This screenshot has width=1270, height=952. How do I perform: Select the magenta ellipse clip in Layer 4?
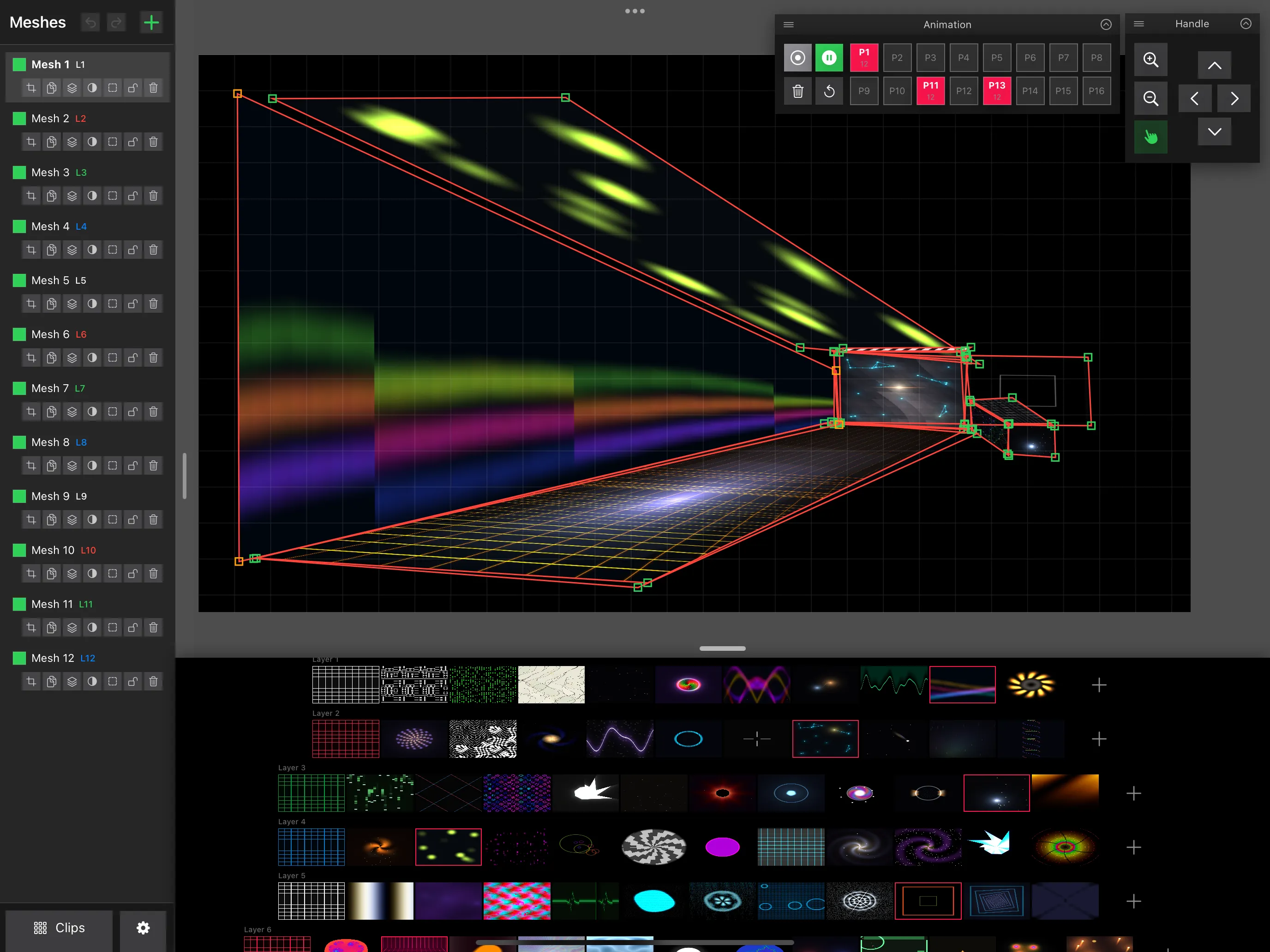(722, 847)
